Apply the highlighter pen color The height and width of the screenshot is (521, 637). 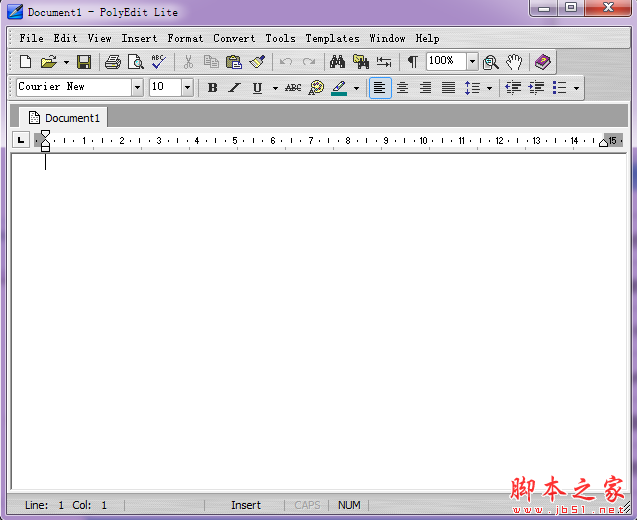tap(339, 87)
